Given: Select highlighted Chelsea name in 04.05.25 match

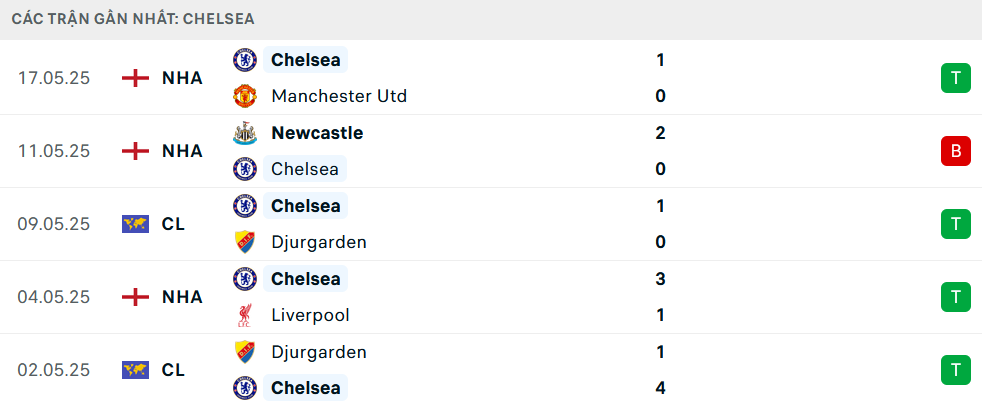Looking at the screenshot, I should click(306, 278).
